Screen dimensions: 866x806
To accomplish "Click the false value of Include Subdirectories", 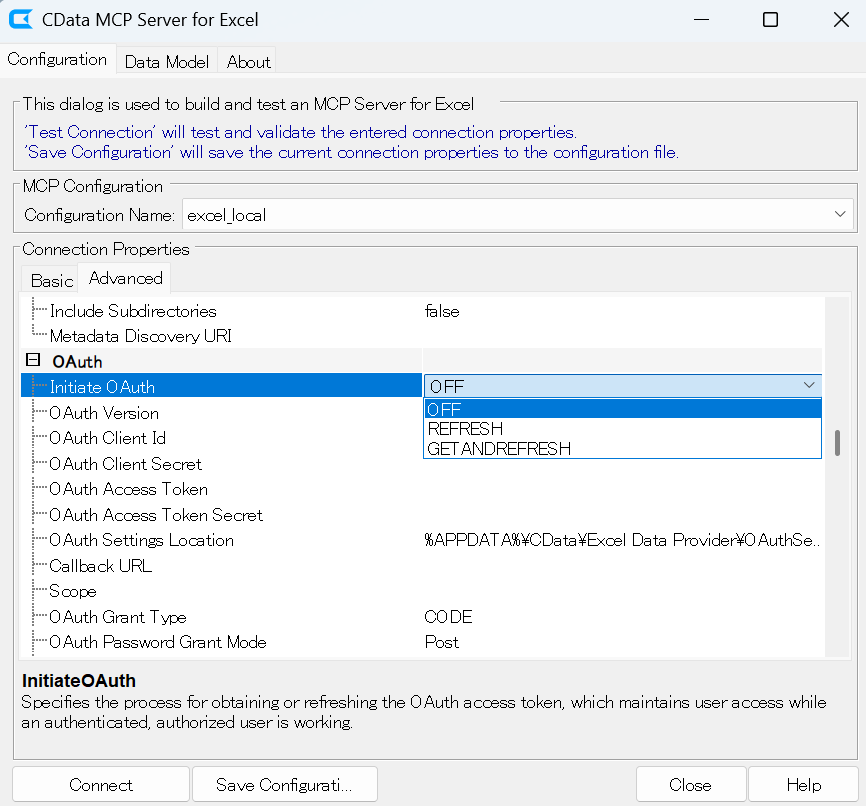I will tap(442, 311).
